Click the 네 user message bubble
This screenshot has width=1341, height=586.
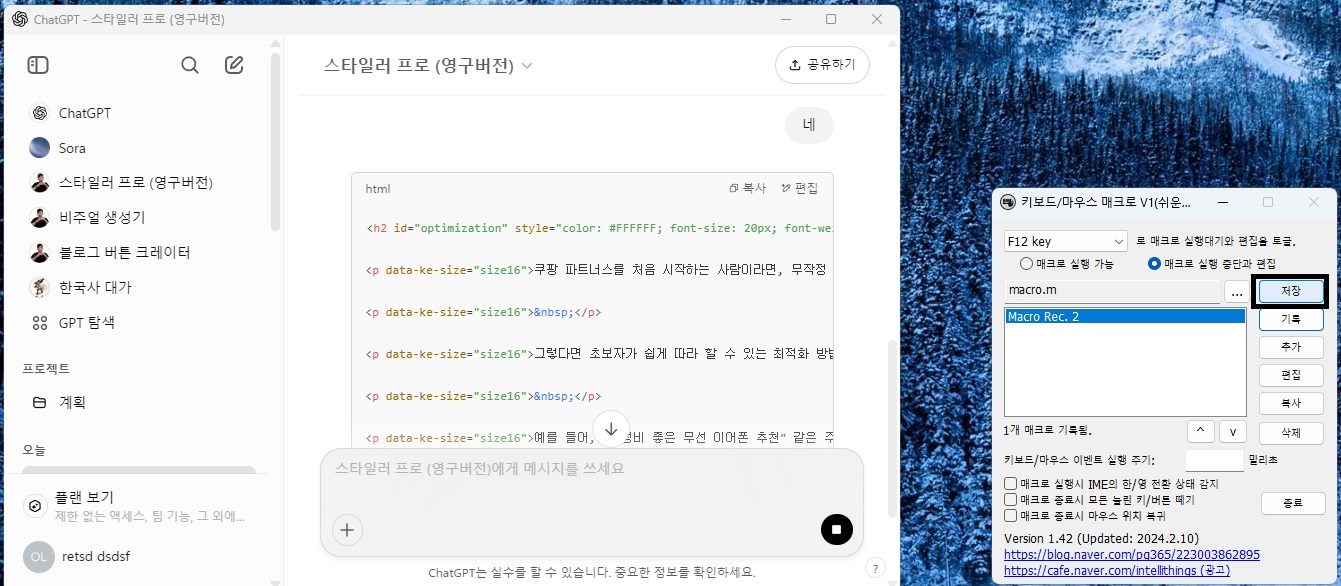(809, 125)
